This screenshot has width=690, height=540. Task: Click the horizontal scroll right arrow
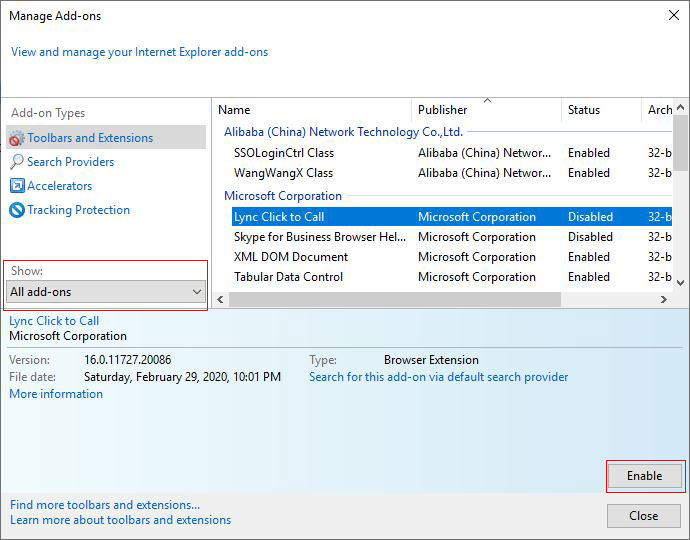click(x=664, y=300)
